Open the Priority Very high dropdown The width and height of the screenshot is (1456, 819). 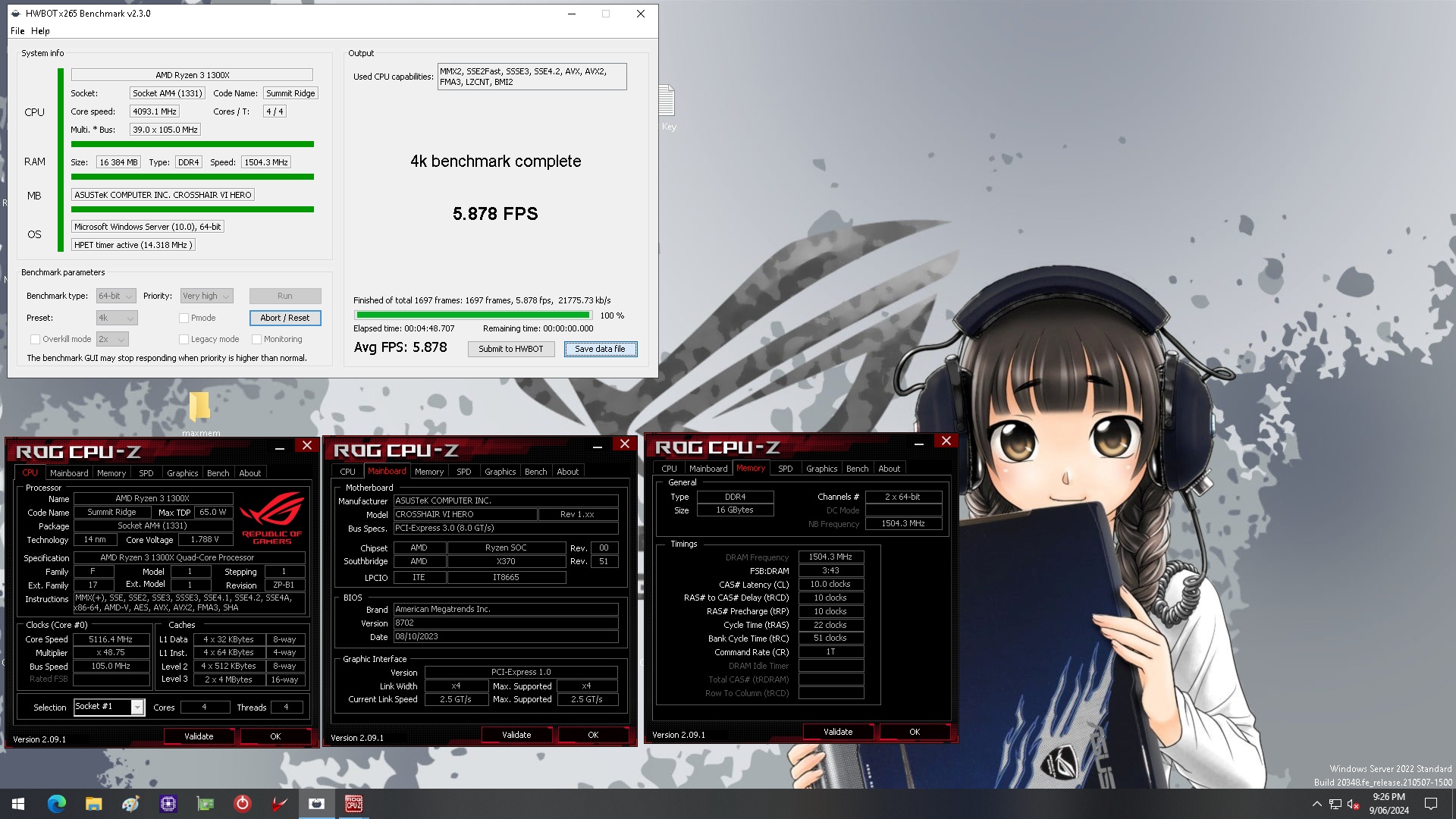(206, 296)
